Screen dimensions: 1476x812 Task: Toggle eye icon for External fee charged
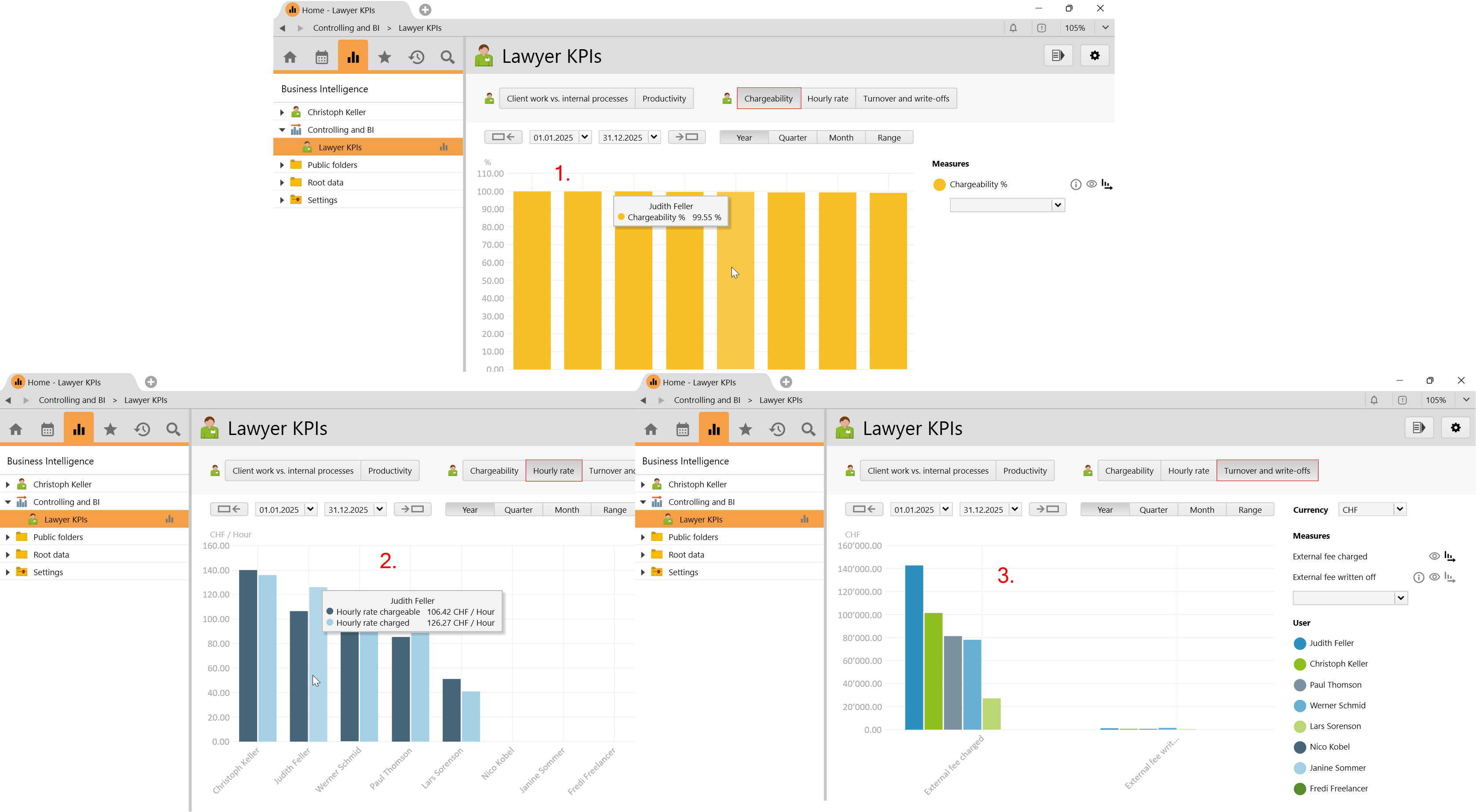[1434, 556]
